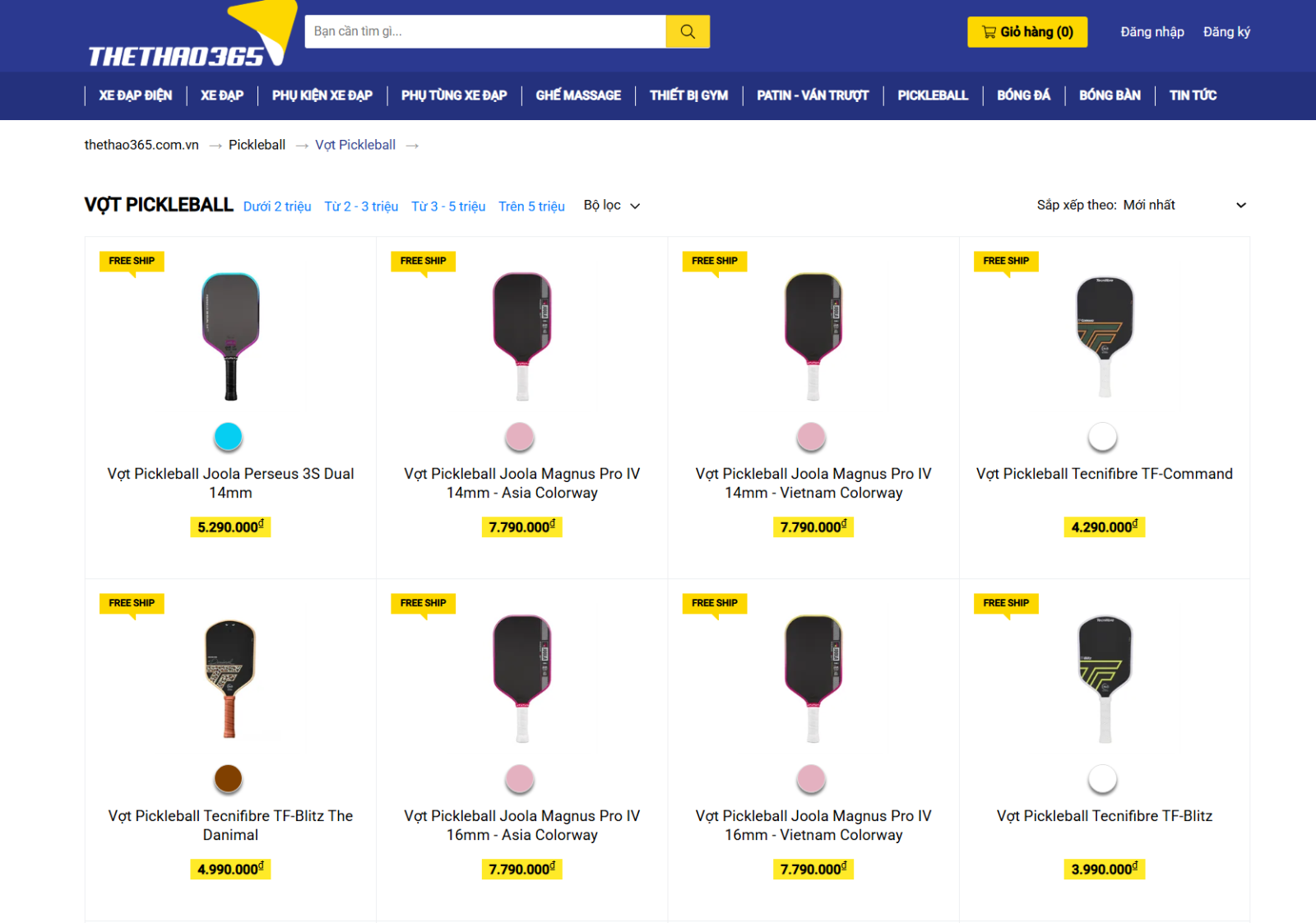Select cyan color swatch for Joola Perseus 3S
Screen dimensions: 1316x923
[x=228, y=436]
